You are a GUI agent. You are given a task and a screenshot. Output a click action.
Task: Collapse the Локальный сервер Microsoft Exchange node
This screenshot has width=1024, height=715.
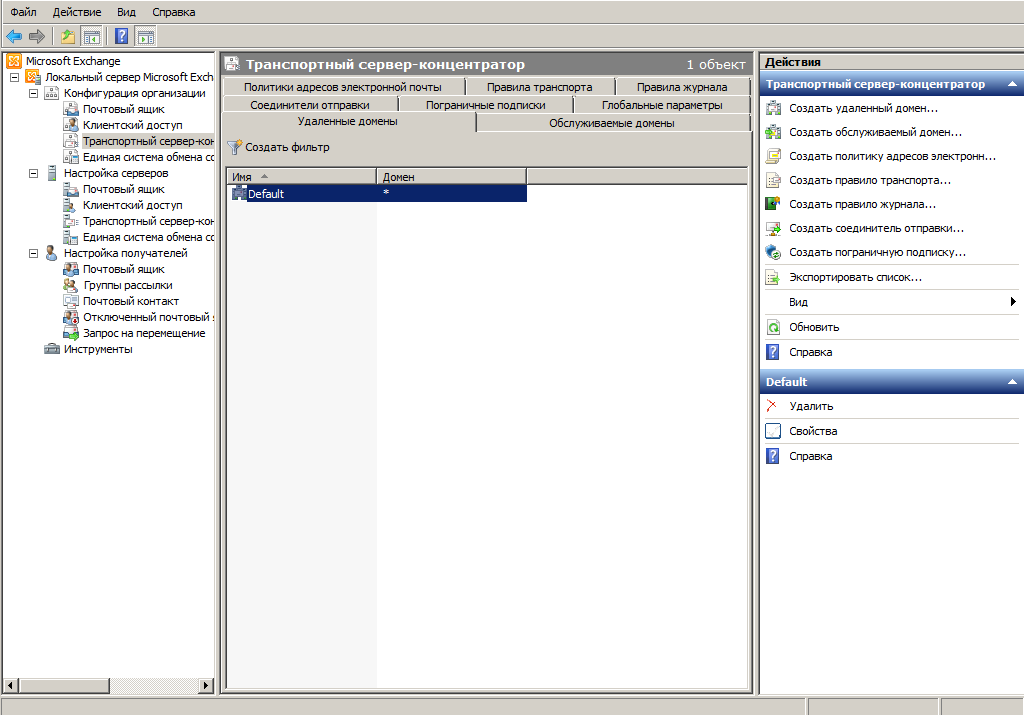pyautogui.click(x=14, y=77)
